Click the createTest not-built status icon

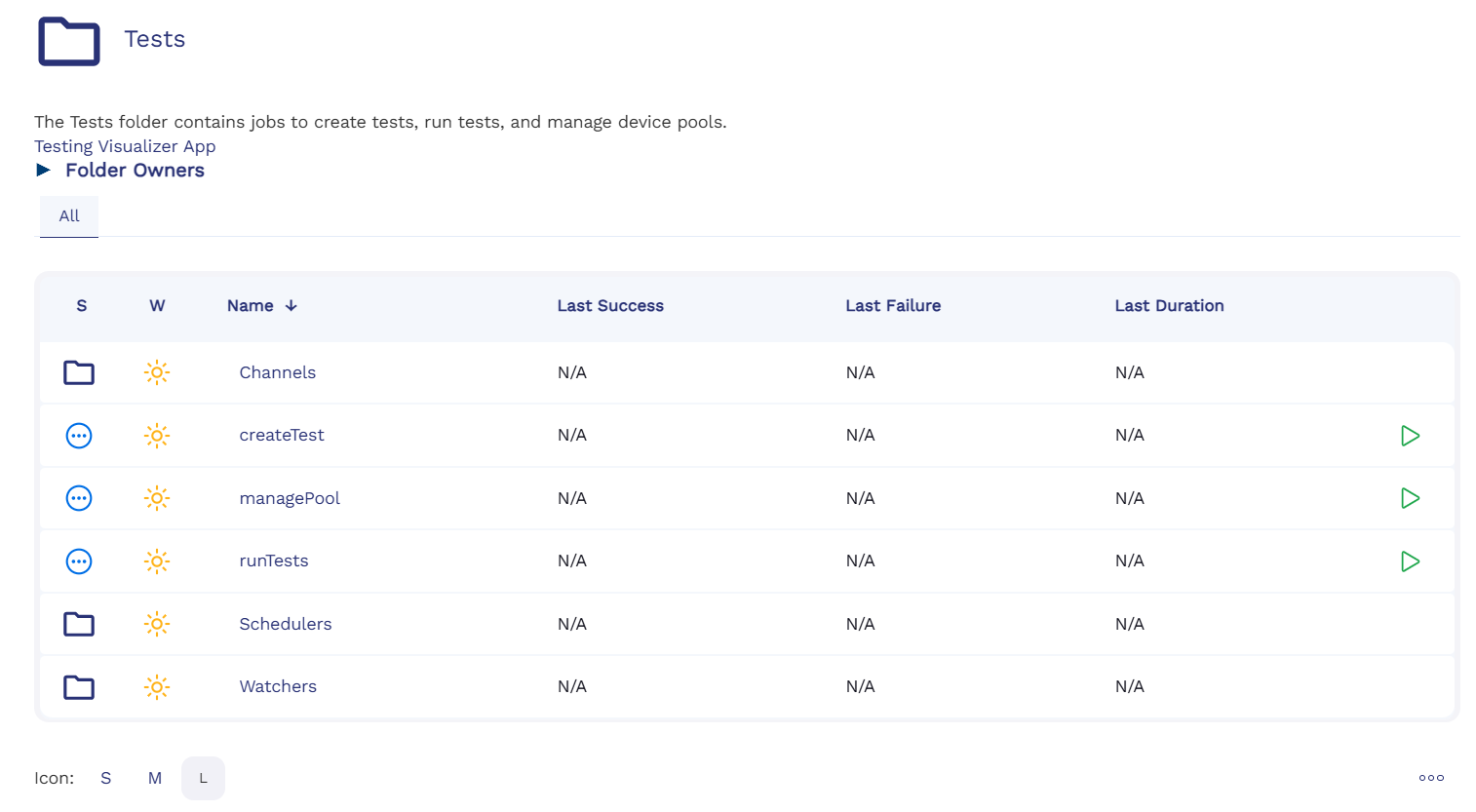pyautogui.click(x=79, y=436)
